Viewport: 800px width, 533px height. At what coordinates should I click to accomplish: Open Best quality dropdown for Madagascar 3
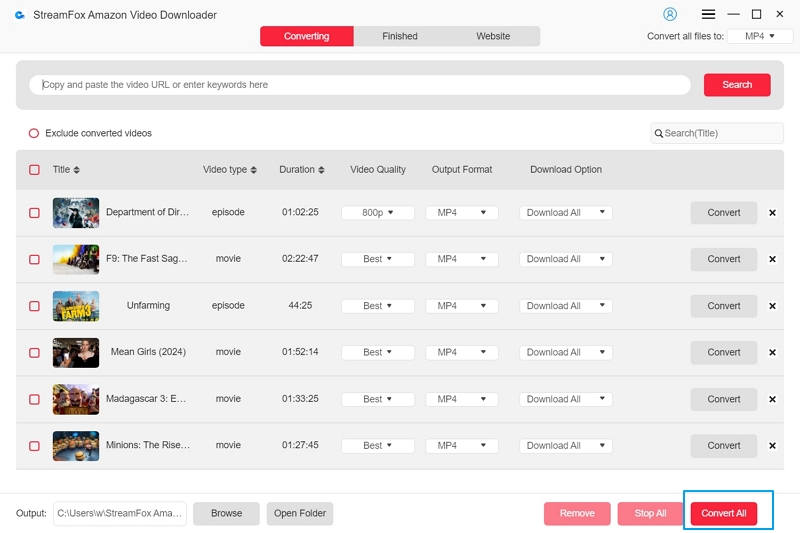pos(378,399)
